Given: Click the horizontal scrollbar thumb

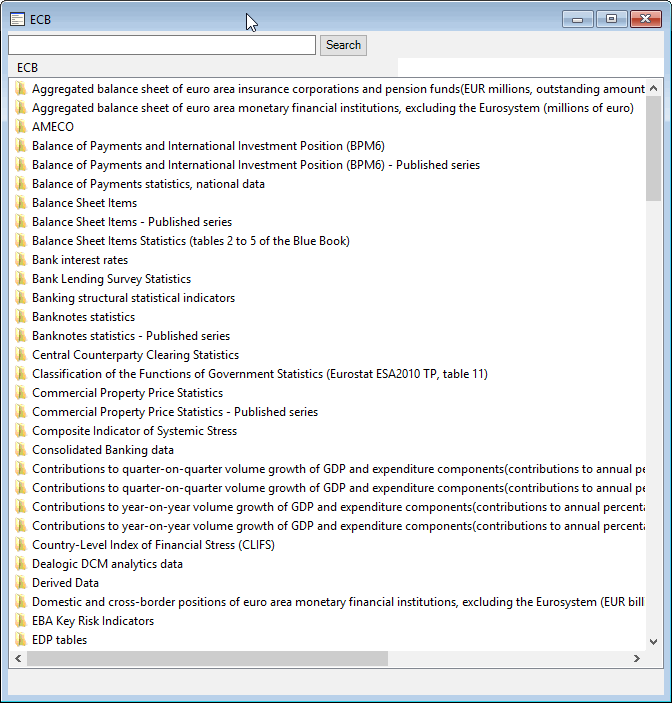Looking at the screenshot, I should tap(207, 658).
